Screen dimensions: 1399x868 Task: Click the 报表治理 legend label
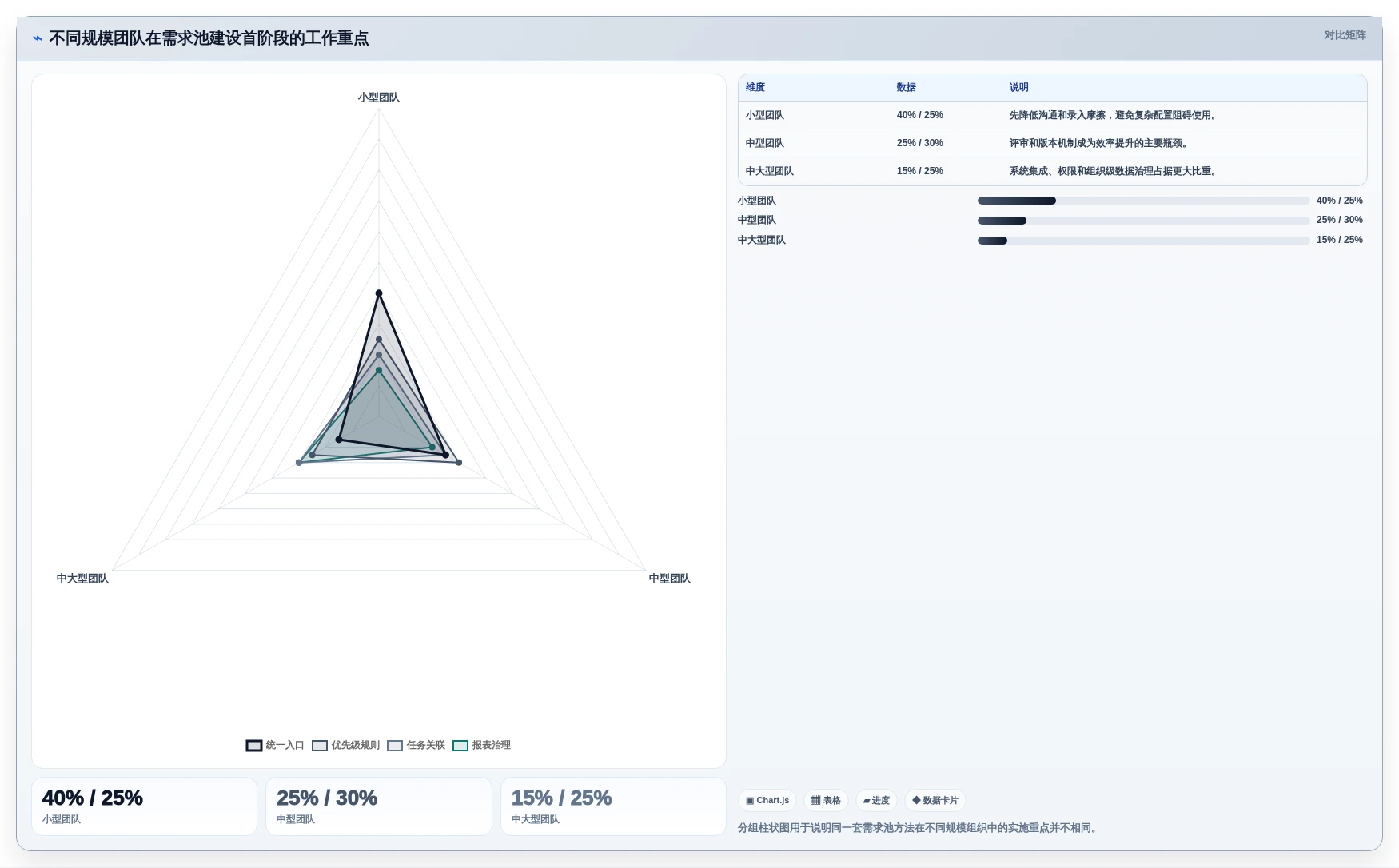(x=492, y=745)
